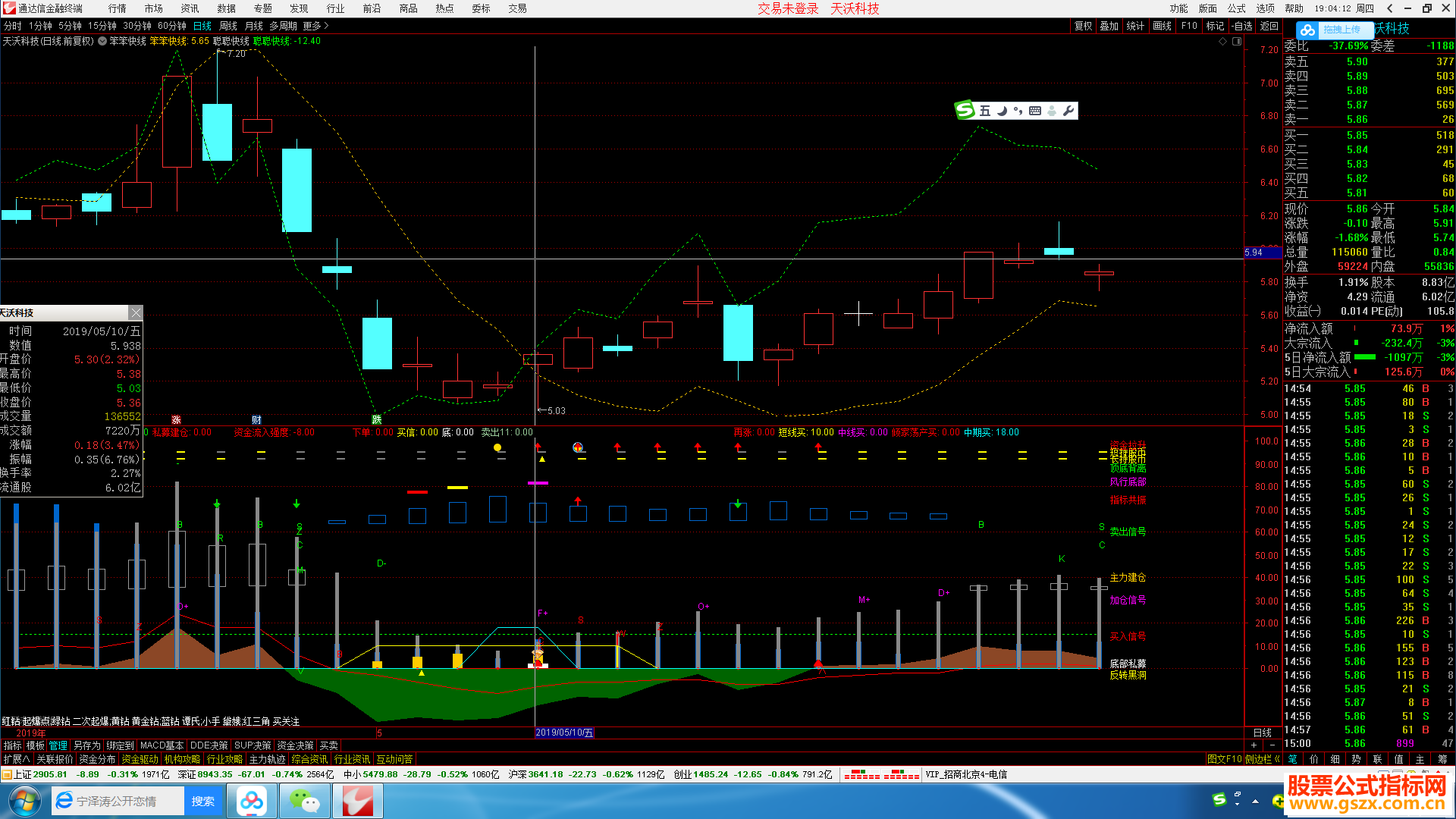Screen dimensions: 1456x819
Task: Open the 画线 drawing tools
Action: [x=1163, y=26]
